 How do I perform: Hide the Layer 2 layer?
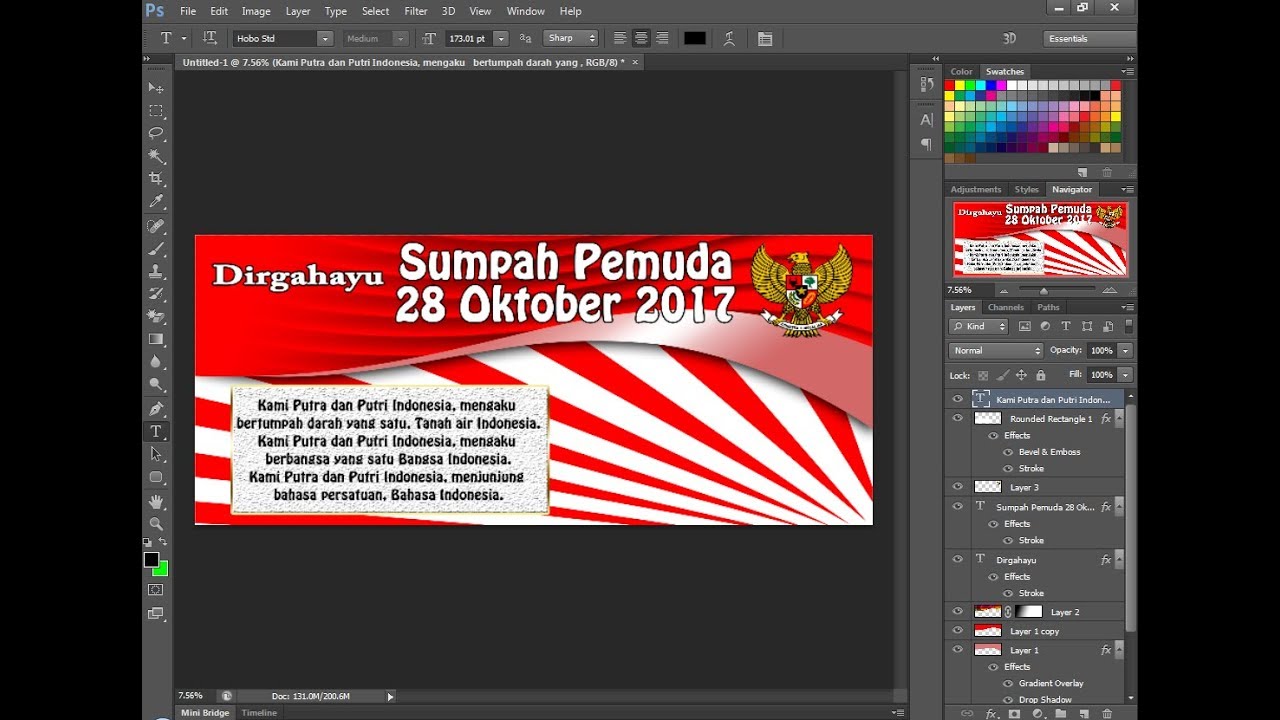pos(958,612)
